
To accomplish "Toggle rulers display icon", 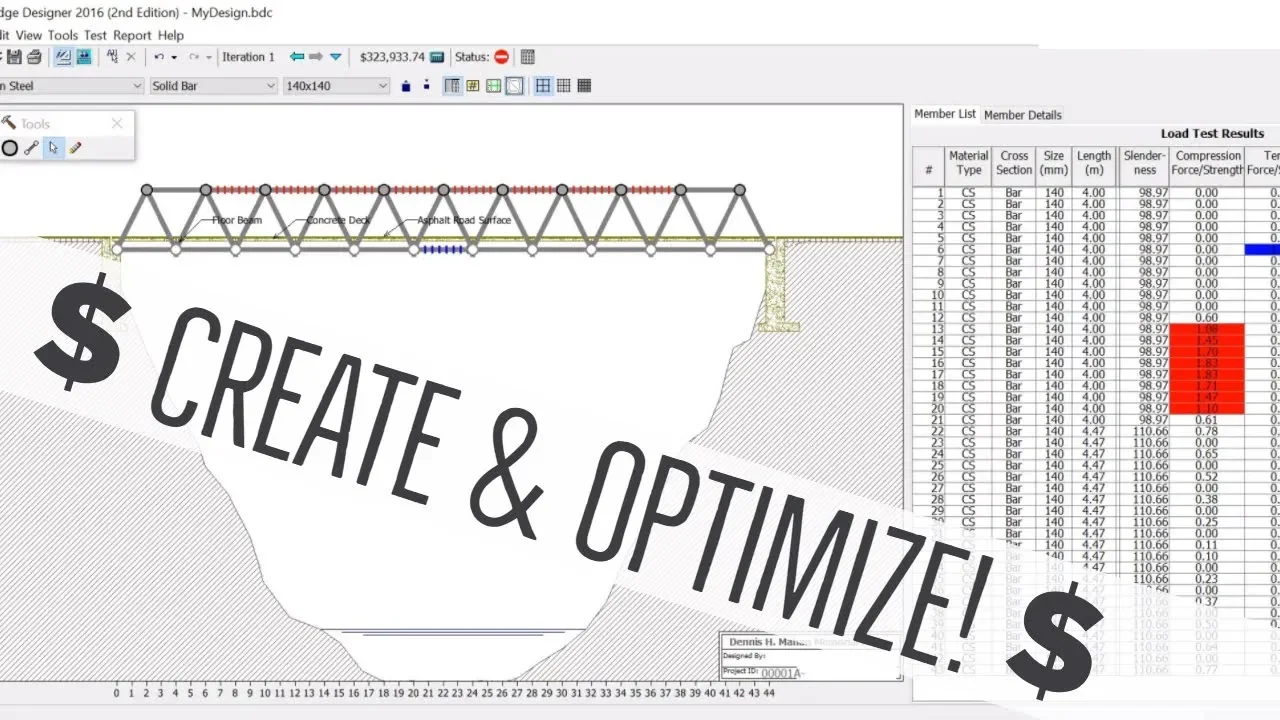I will (493, 86).
